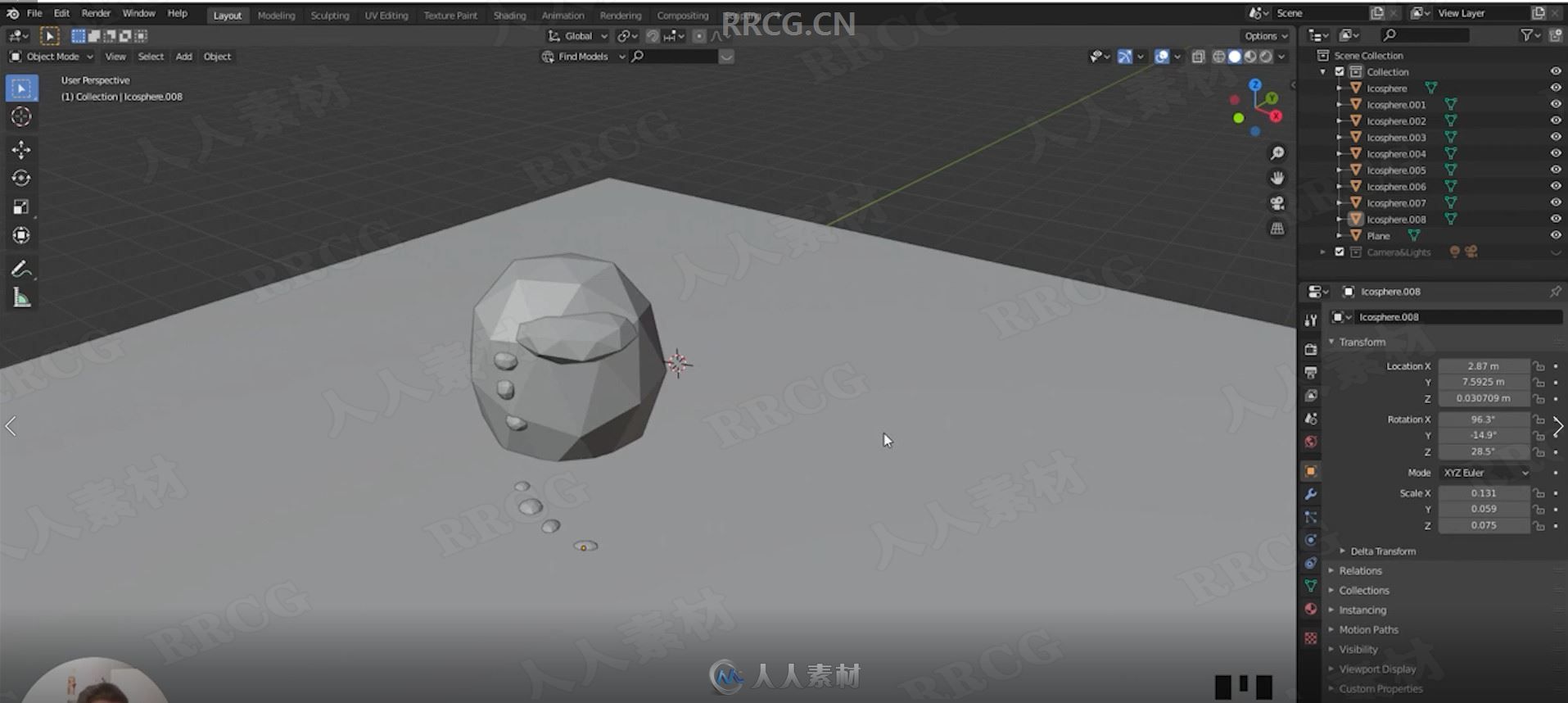Open the Object properties tab

1311,471
